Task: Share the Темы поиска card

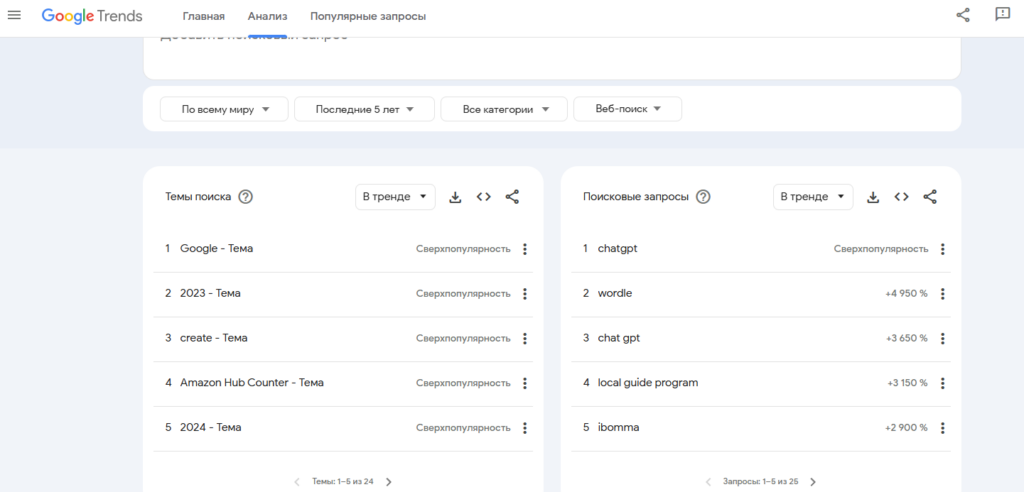Action: (x=512, y=197)
